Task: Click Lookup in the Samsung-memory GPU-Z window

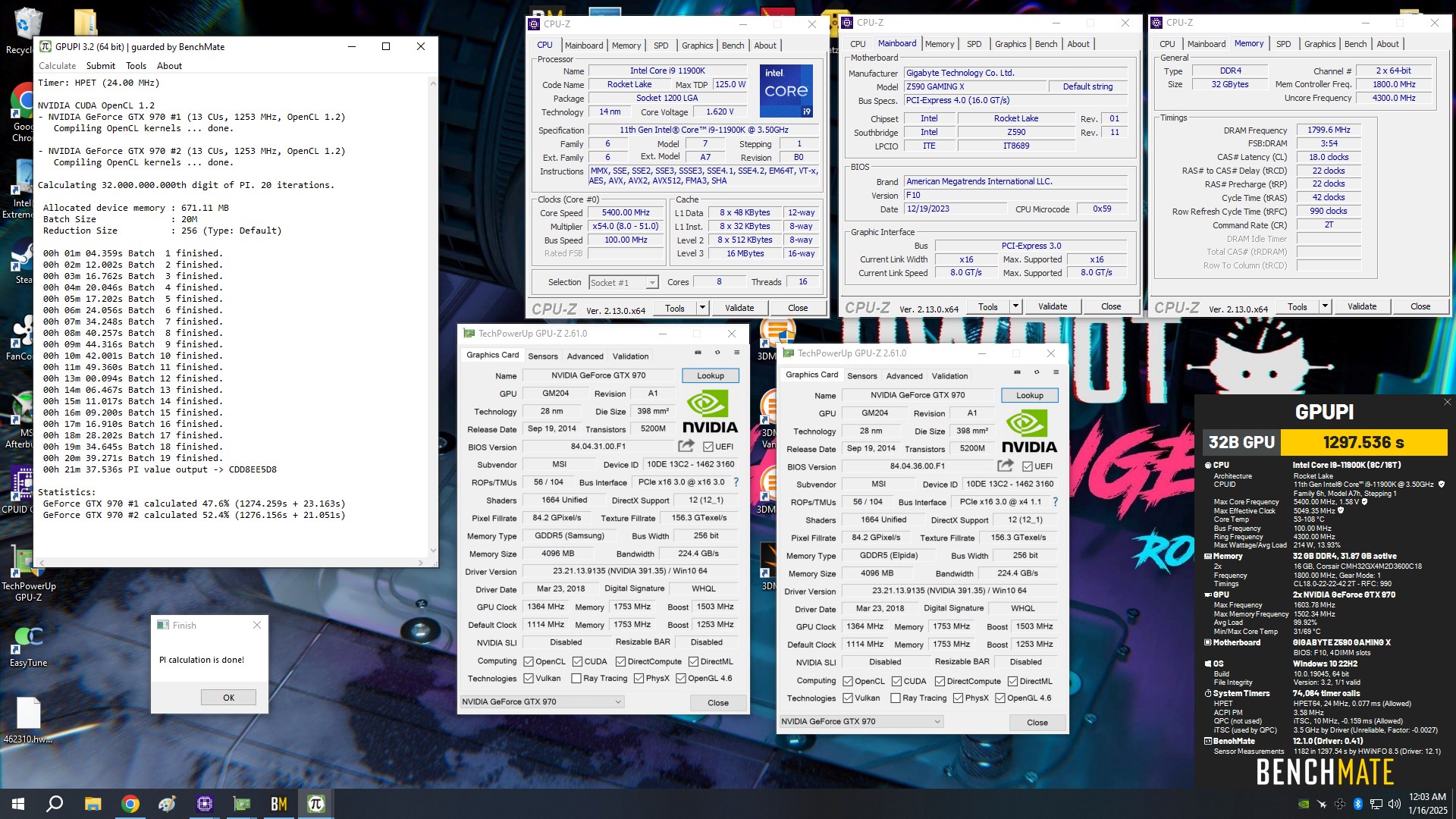Action: tap(711, 375)
